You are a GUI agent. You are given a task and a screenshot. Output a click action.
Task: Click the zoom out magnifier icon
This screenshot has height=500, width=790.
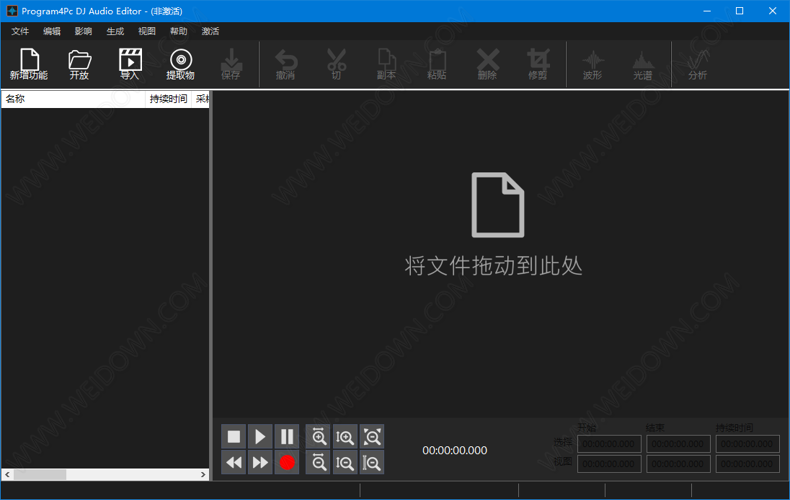point(319,463)
